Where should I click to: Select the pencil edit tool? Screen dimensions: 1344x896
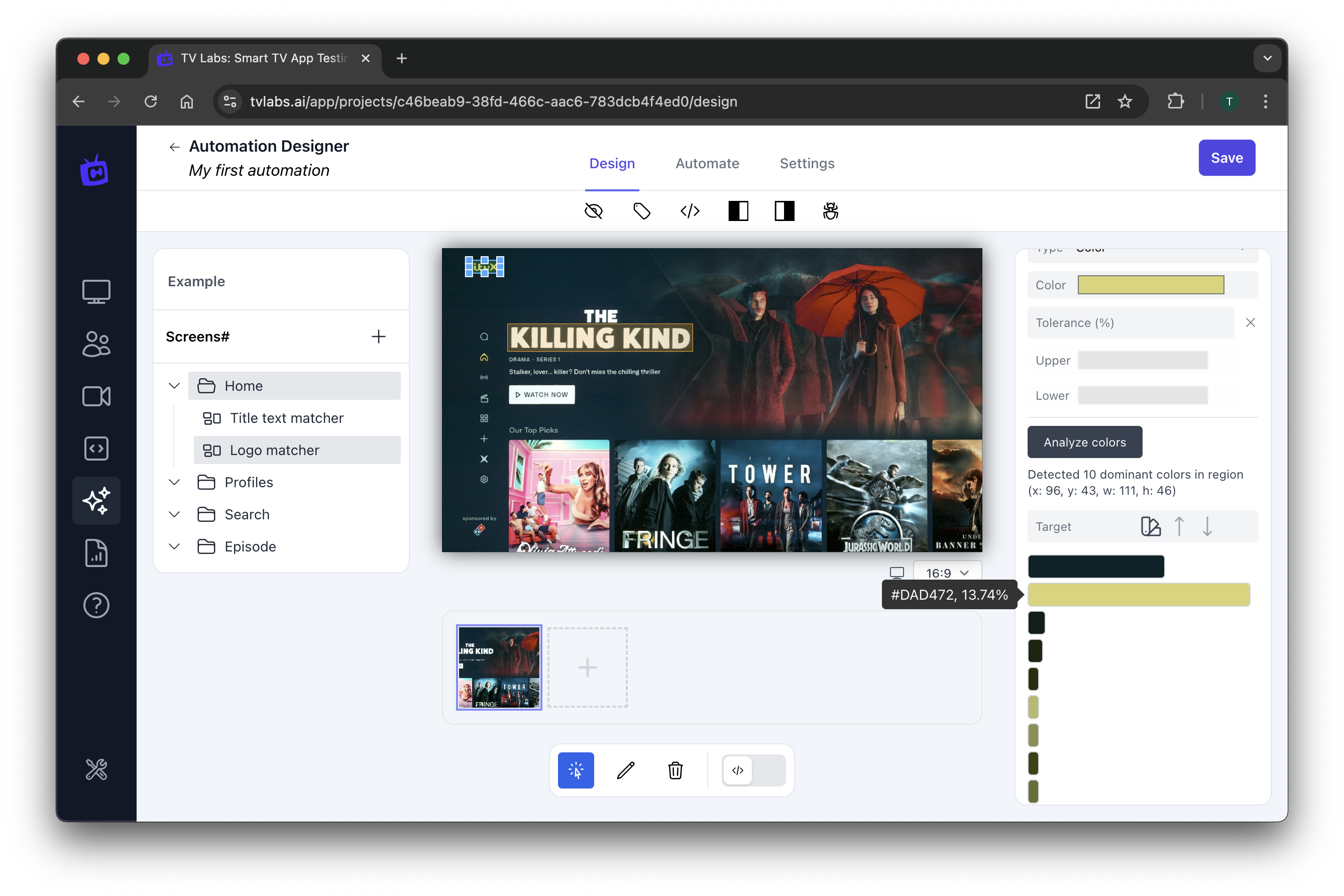click(626, 770)
